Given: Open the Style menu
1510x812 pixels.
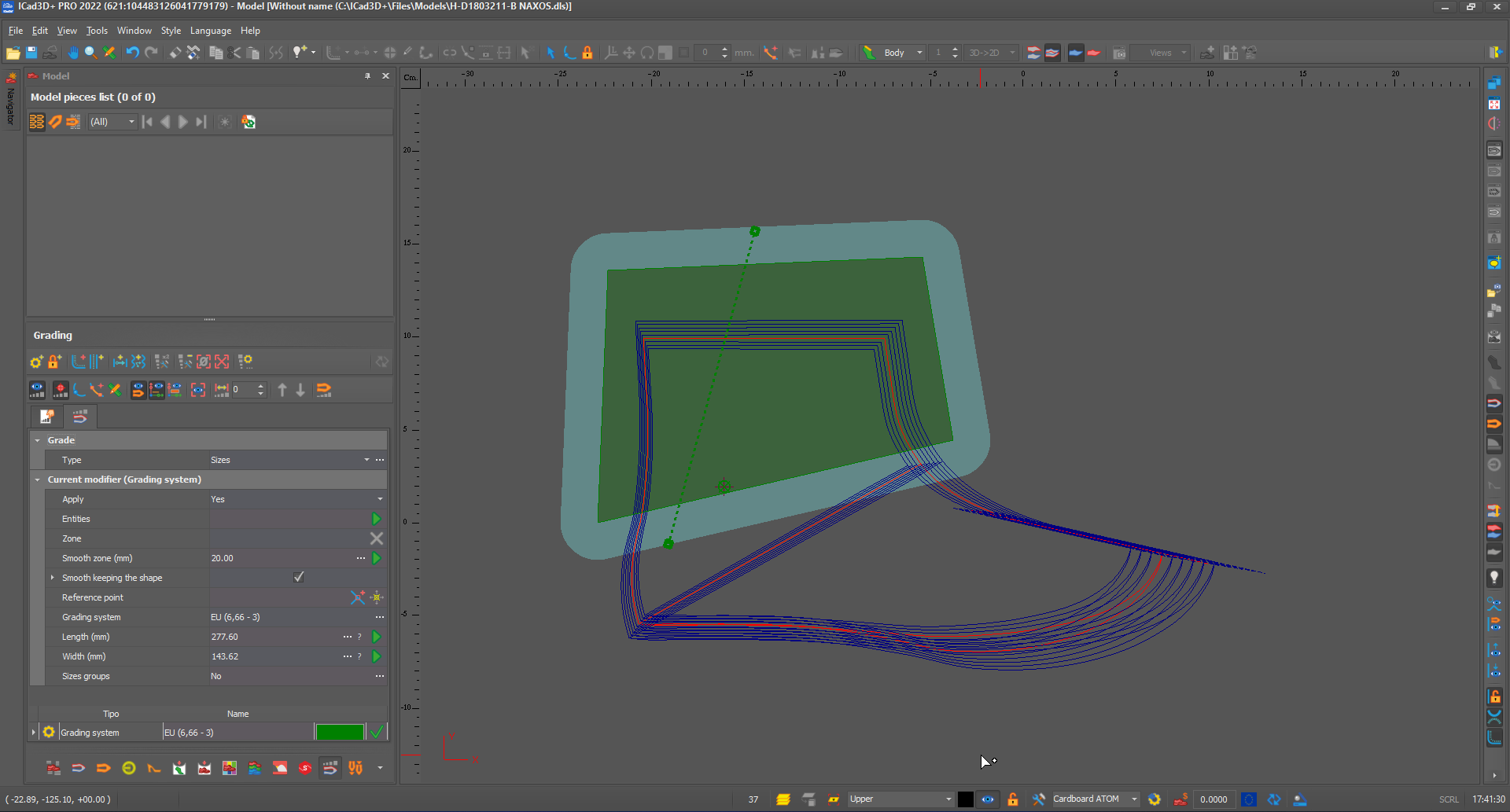Looking at the screenshot, I should [x=171, y=31].
